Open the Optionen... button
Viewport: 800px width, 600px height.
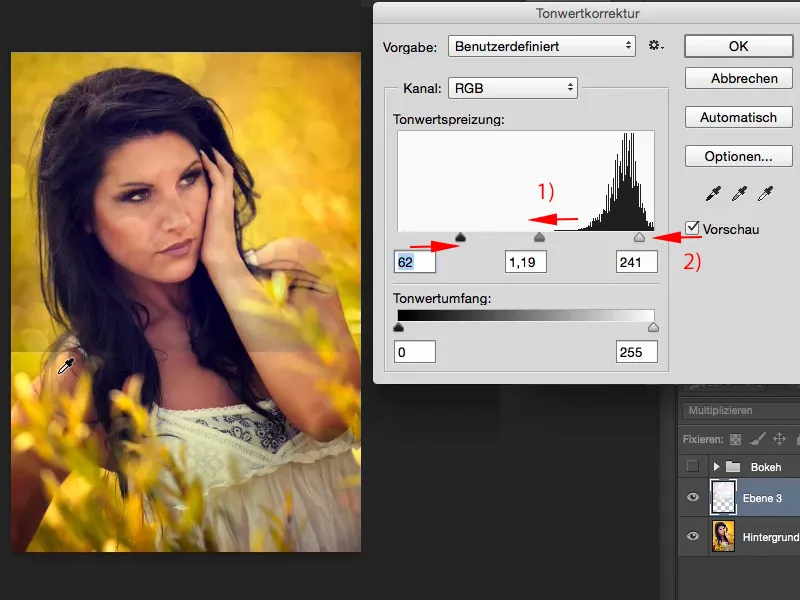click(x=738, y=156)
